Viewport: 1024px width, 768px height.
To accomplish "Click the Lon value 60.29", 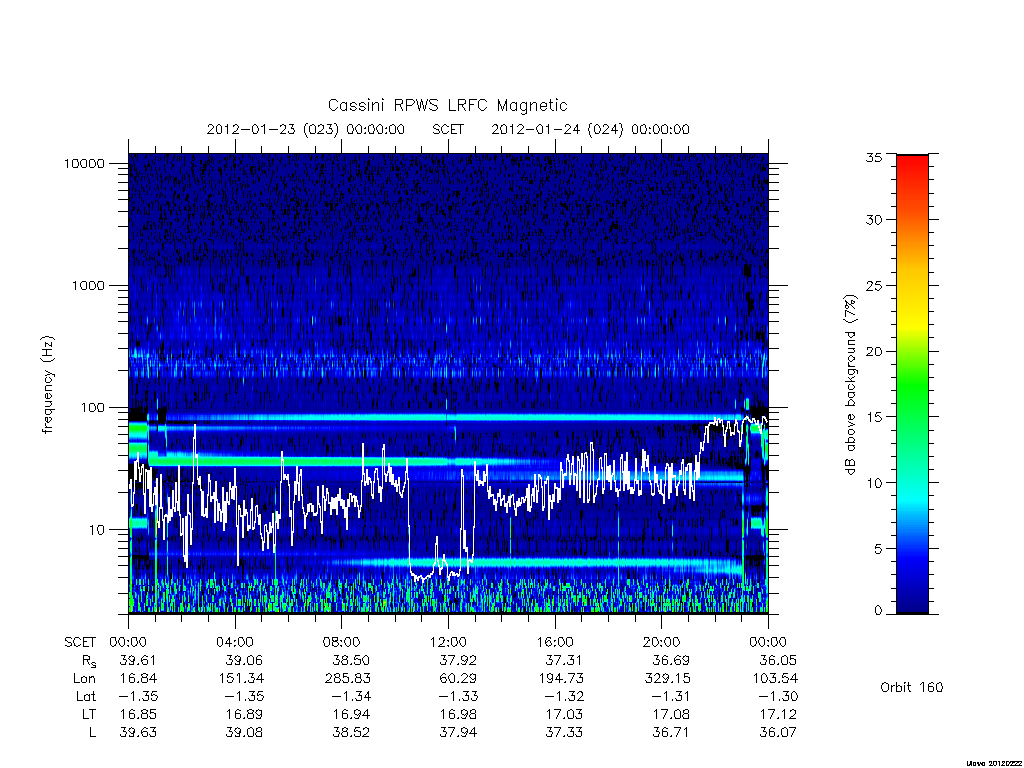I will click(458, 679).
